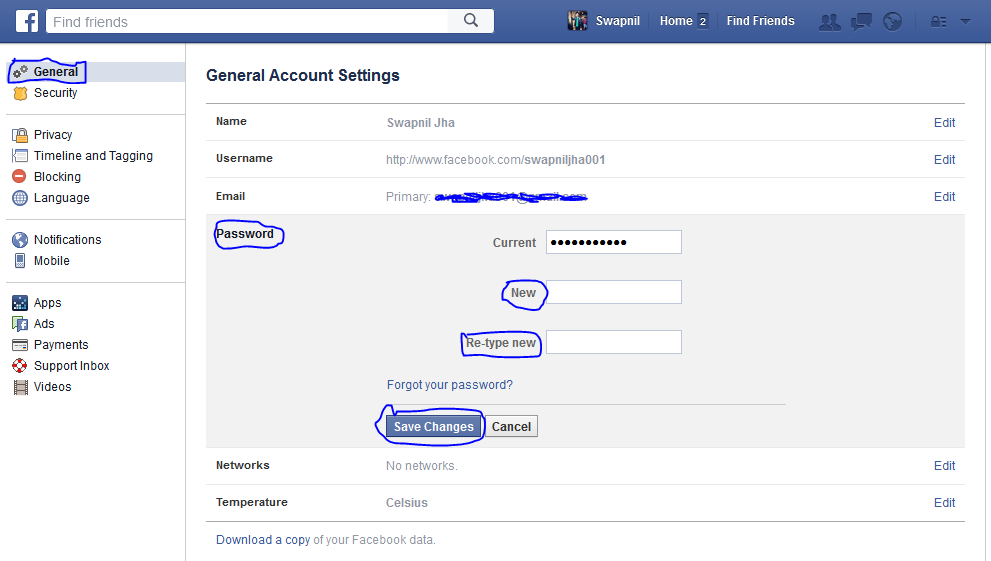Open the Notifications globe icon
Image resolution: width=991 pixels, height=561 pixels.
(892, 22)
